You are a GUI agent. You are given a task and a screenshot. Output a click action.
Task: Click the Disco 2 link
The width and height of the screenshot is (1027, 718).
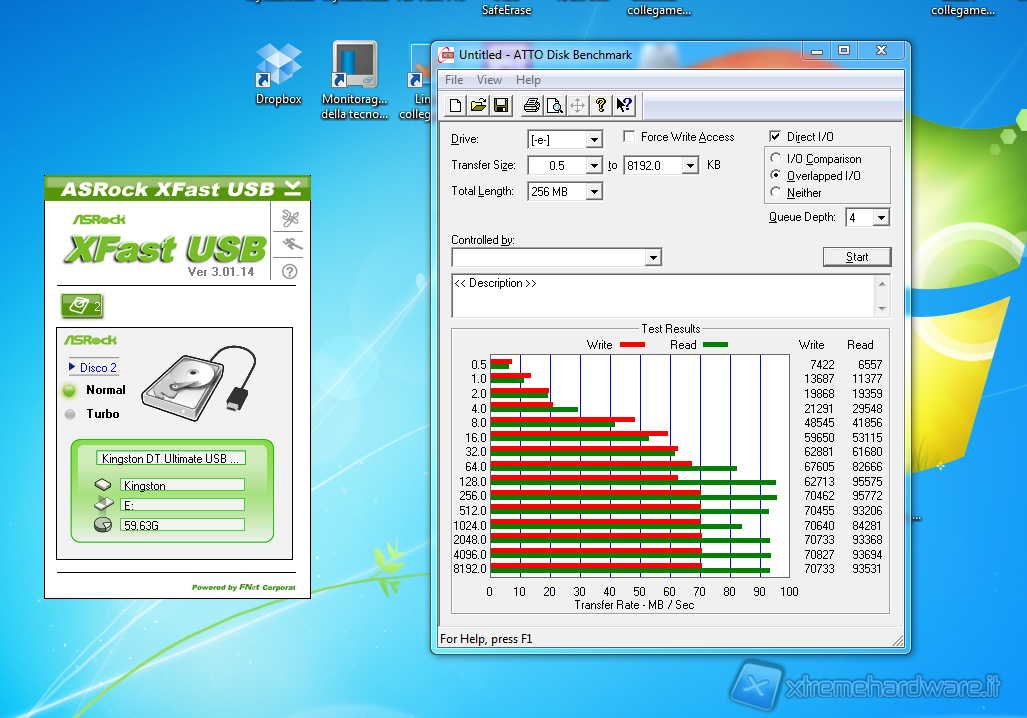coord(98,368)
